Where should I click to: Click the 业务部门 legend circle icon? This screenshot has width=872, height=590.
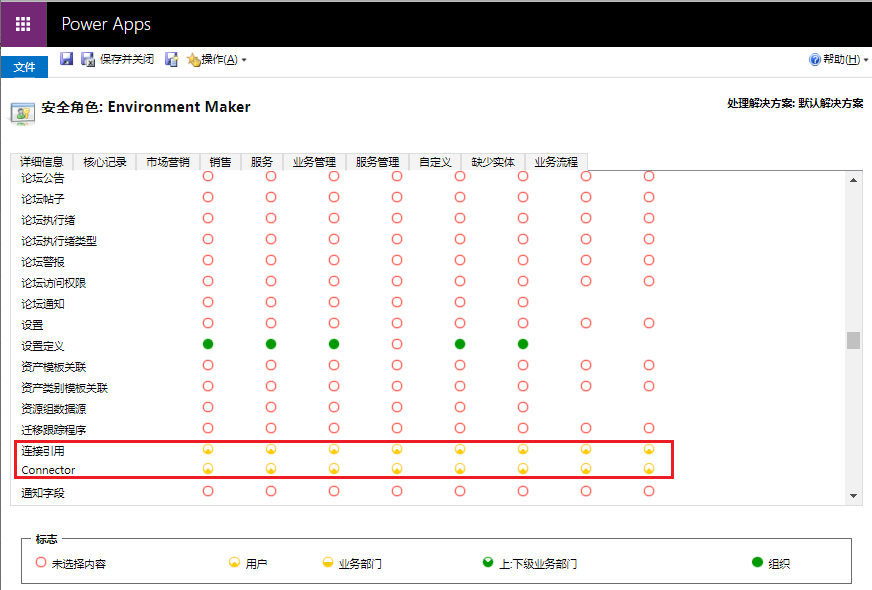pyautogui.click(x=328, y=562)
